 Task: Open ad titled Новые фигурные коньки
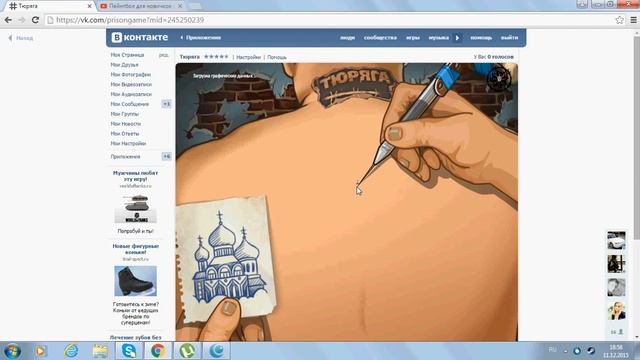pyautogui.click(x=136, y=249)
